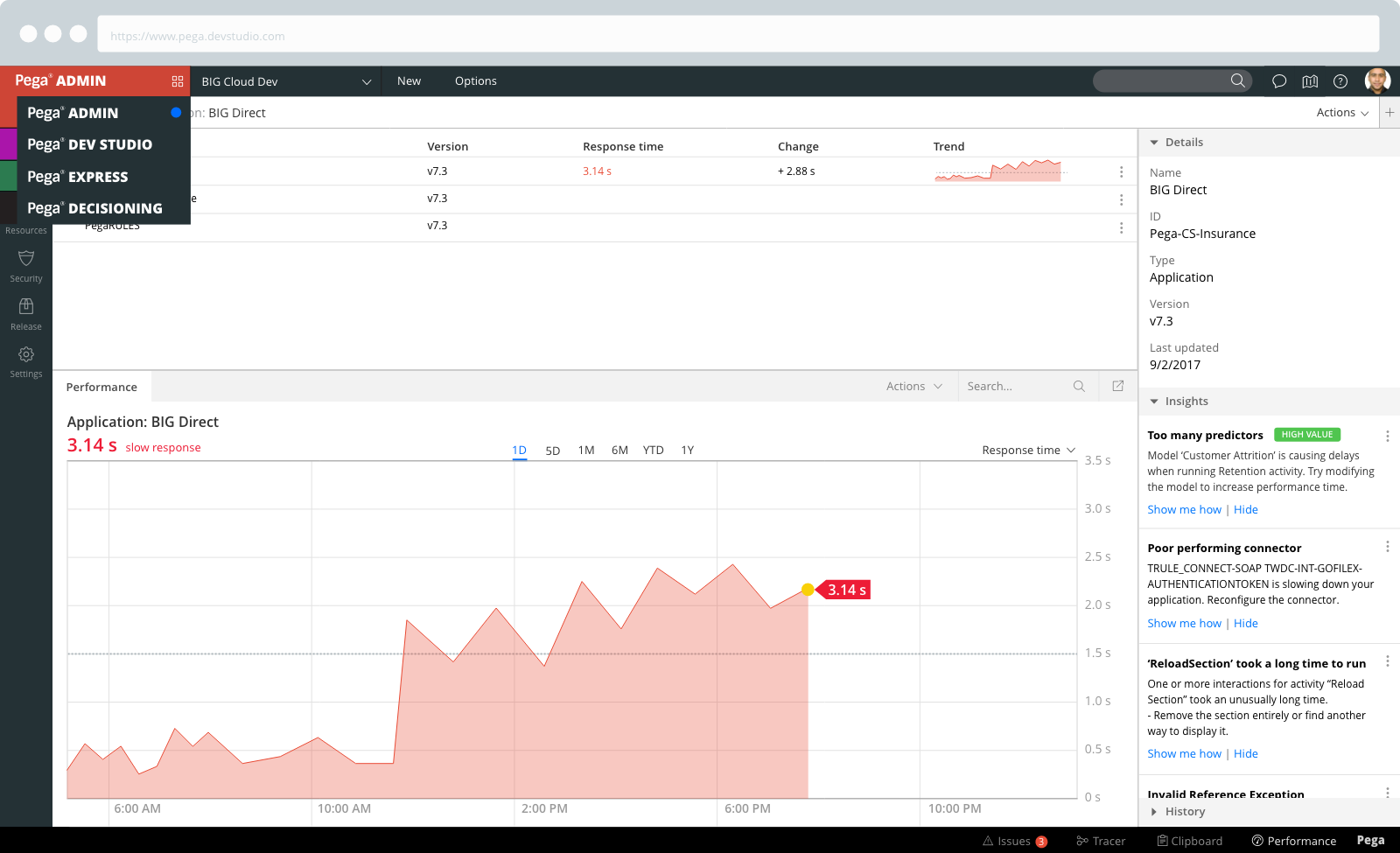Select the 5D time range
1400x853 pixels.
coord(553,451)
